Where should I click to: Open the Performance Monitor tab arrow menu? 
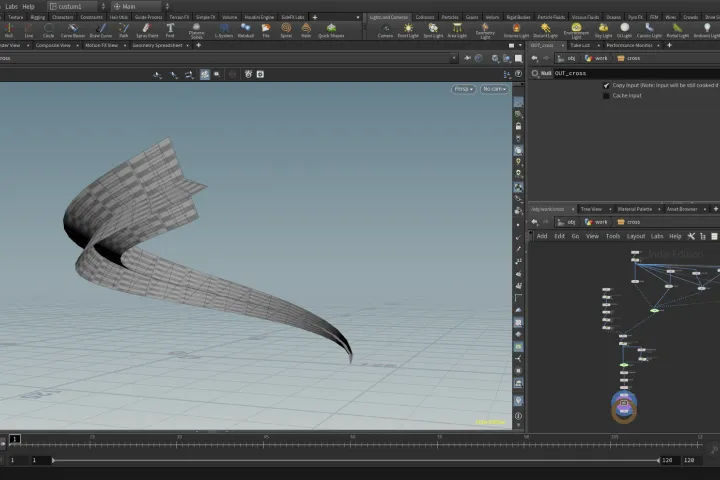[658, 45]
